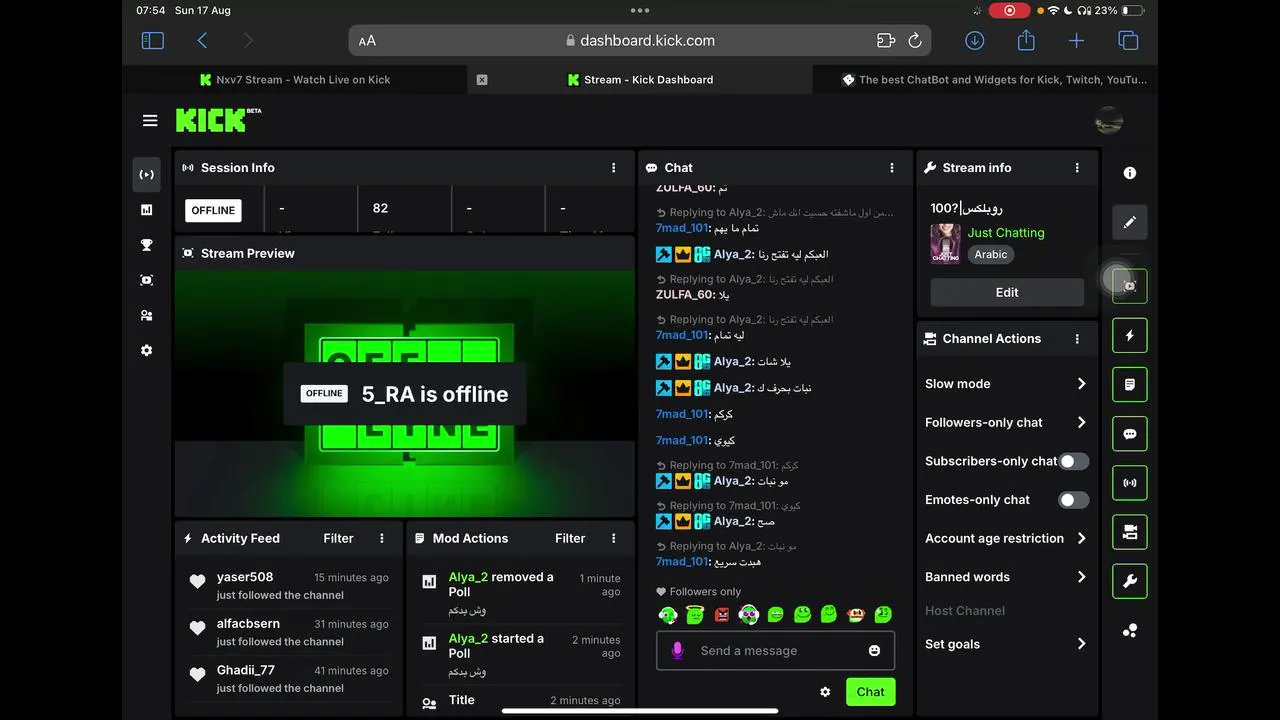Click the Stream Preview offline thumbnail
This screenshot has width=1280, height=720.
[405, 394]
